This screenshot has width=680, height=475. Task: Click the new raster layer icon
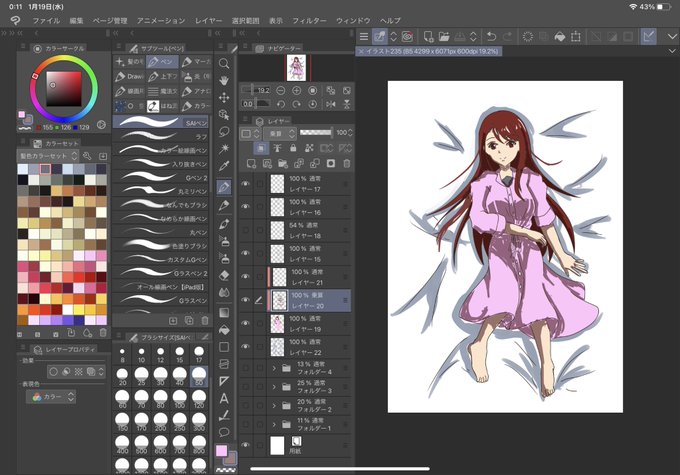(x=251, y=163)
